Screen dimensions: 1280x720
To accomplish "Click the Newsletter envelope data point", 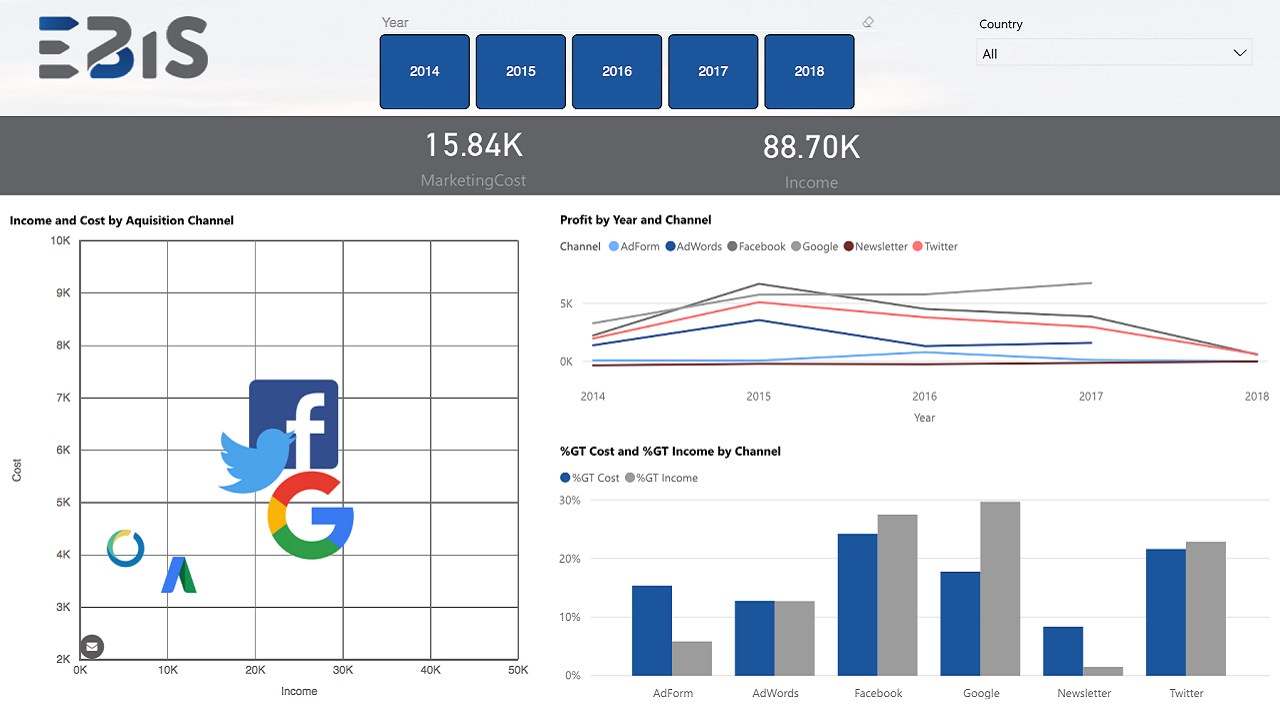I will (x=92, y=646).
